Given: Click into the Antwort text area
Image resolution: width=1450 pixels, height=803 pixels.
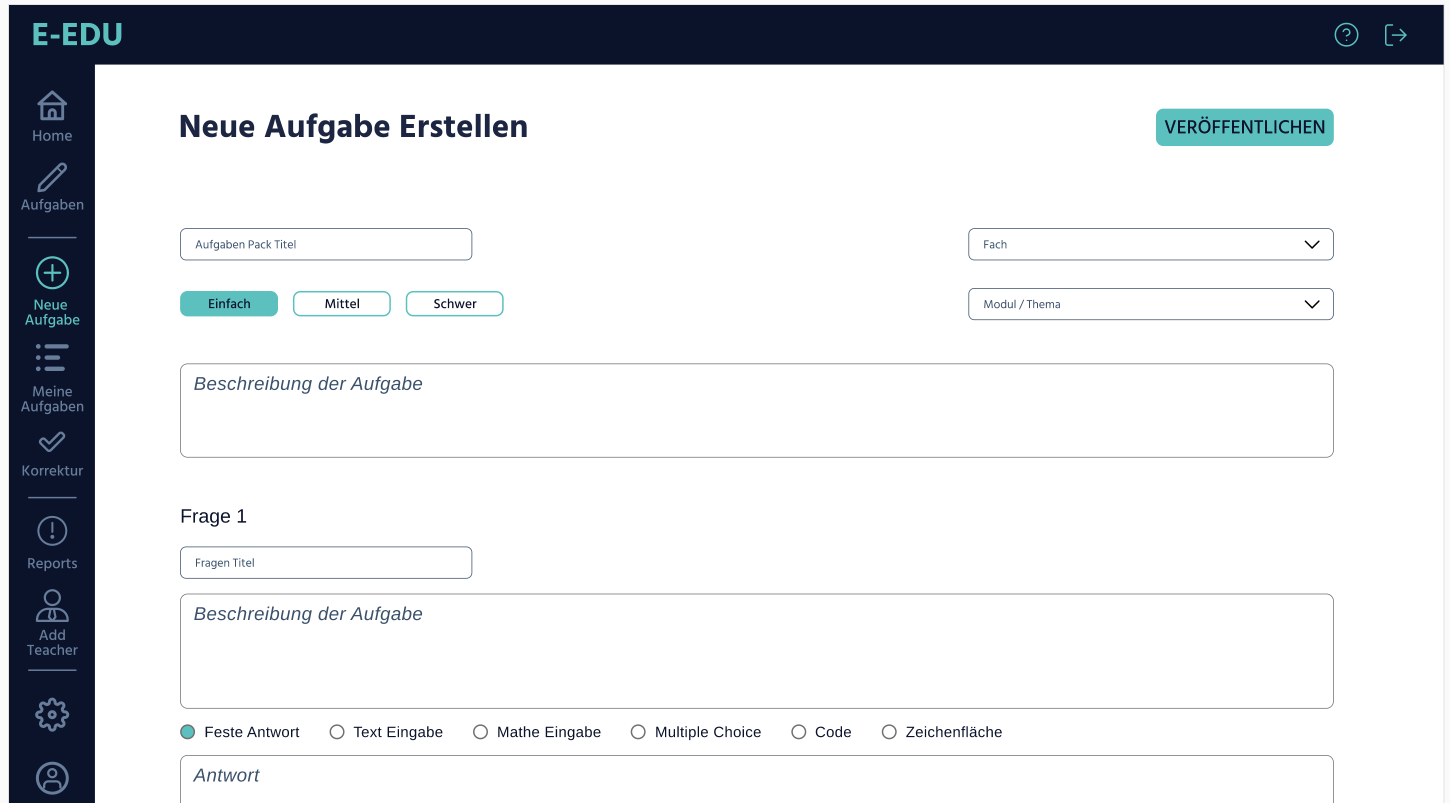Looking at the screenshot, I should point(757,779).
